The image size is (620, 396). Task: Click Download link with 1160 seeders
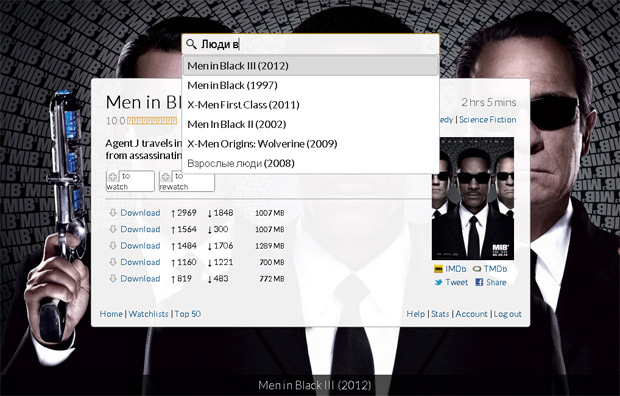(x=140, y=262)
